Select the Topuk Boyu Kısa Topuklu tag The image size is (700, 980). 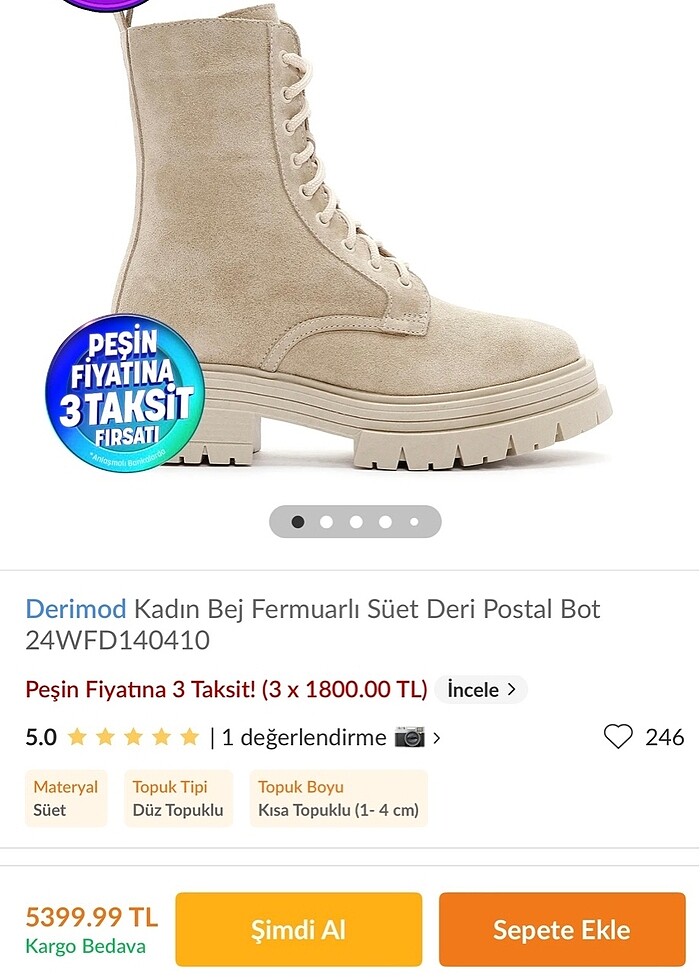[x=338, y=798]
